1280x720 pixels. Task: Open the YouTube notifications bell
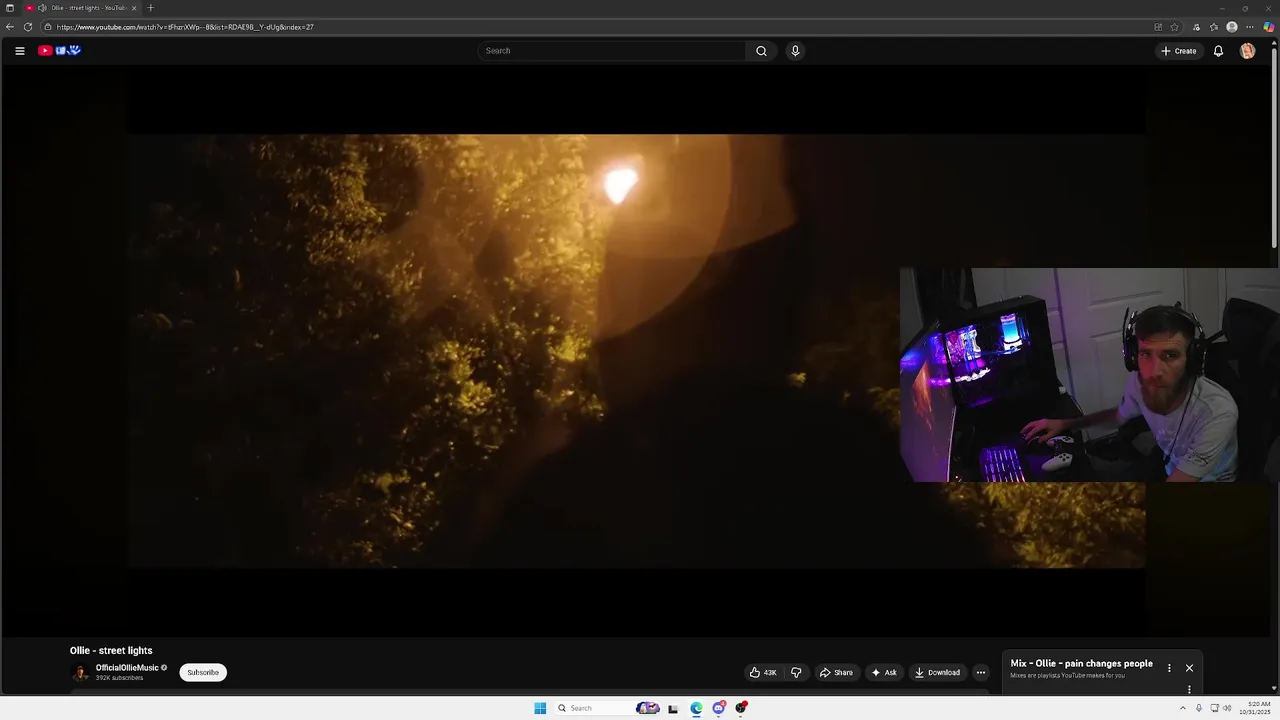point(1218,51)
